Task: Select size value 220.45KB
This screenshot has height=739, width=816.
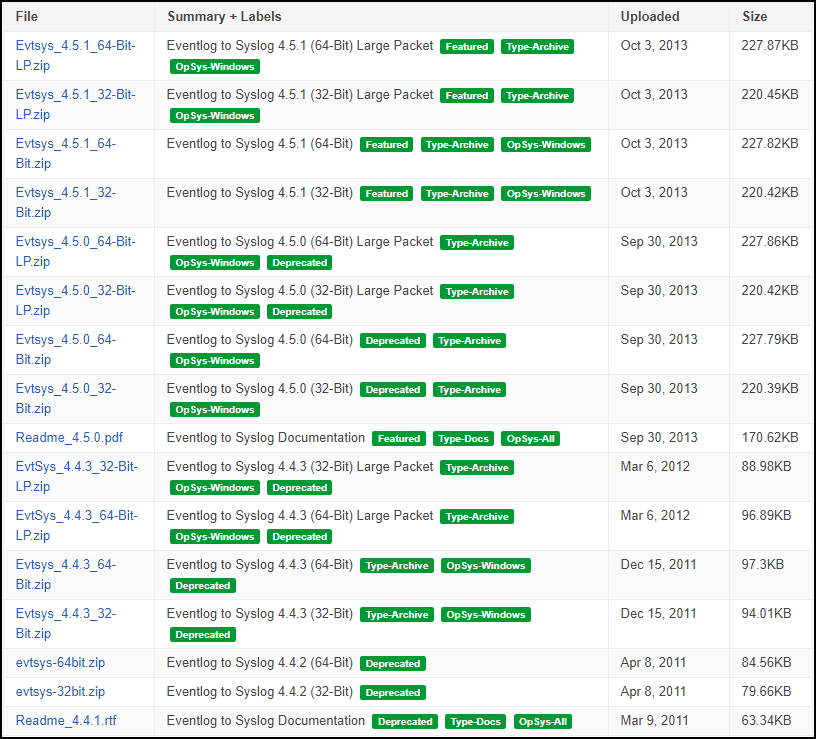Action: coord(770,95)
